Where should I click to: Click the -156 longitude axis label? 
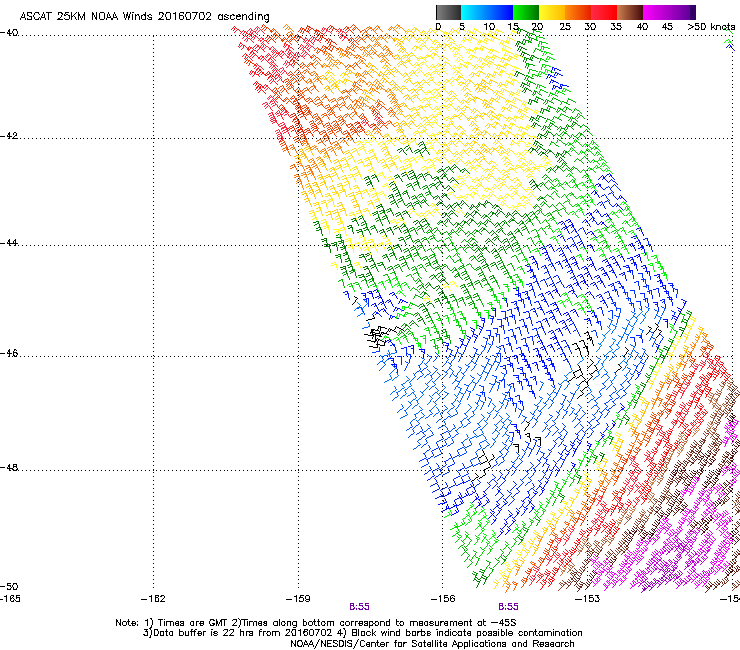click(443, 599)
